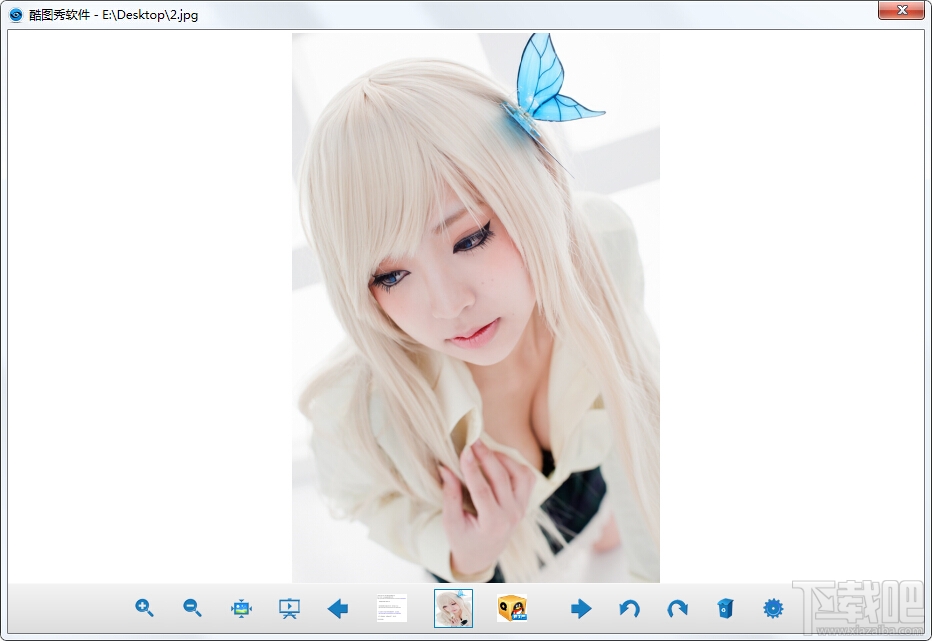Go to the previous image with left arrow

pos(338,608)
